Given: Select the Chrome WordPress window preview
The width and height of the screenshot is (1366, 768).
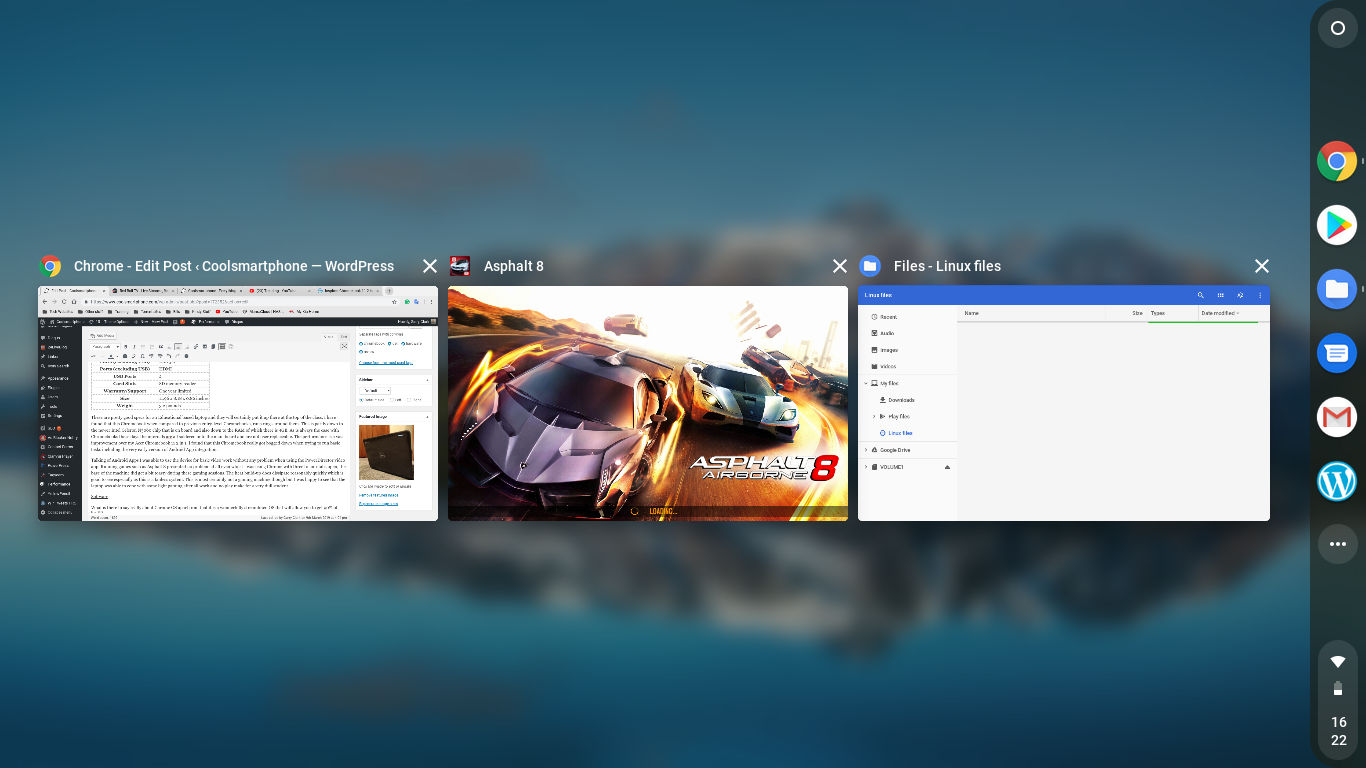Looking at the screenshot, I should 238,403.
